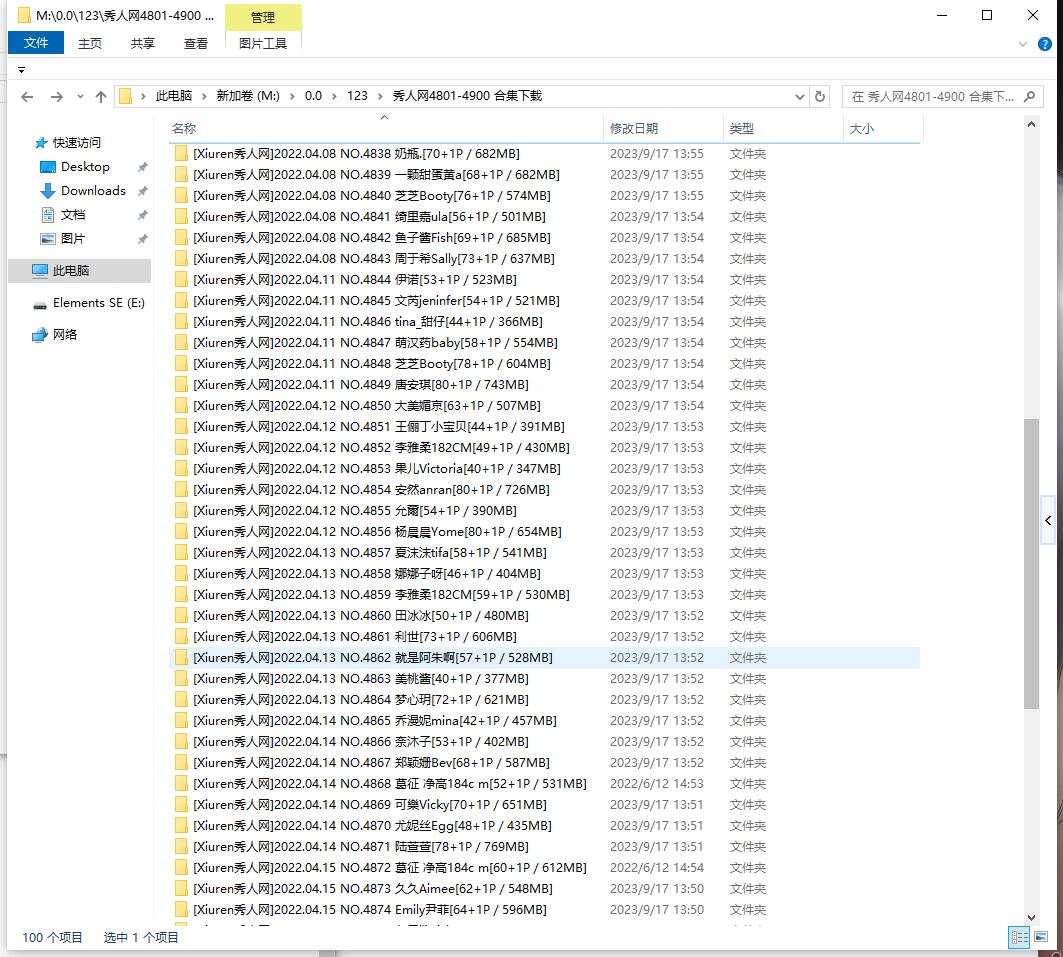Click the Back navigation arrow
The height and width of the screenshot is (957, 1063).
(x=27, y=97)
